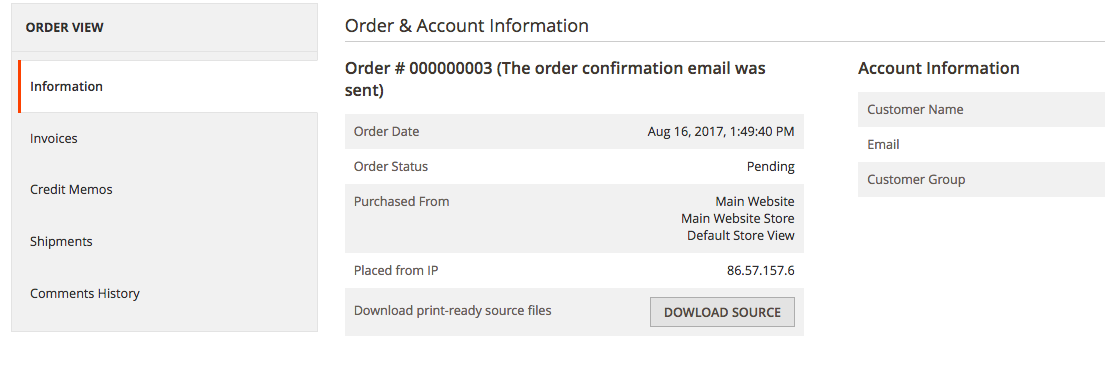Go to the Shipments tab
1105x374 pixels.
pyautogui.click(x=168, y=242)
